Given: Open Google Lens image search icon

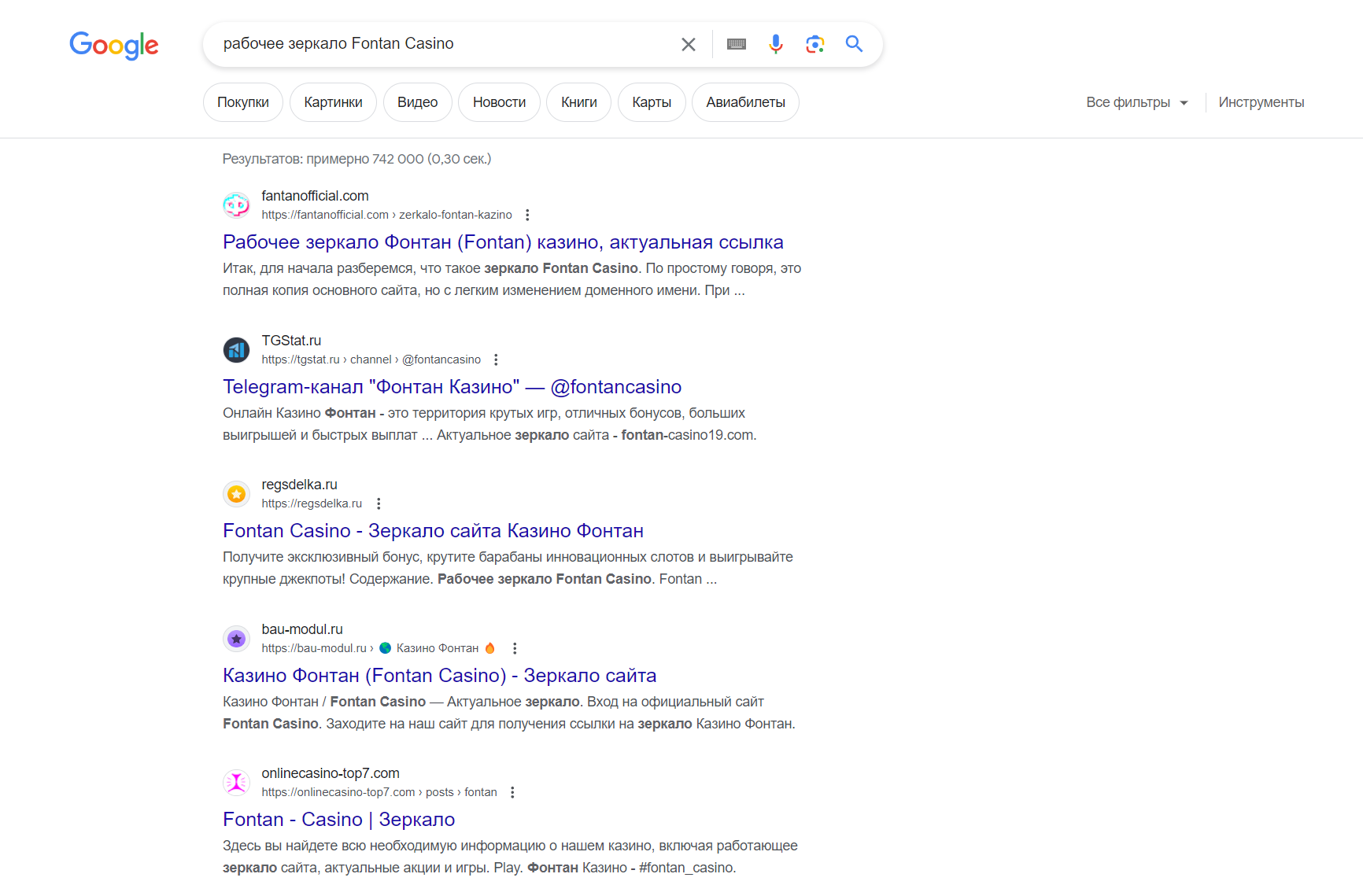Looking at the screenshot, I should pos(815,44).
